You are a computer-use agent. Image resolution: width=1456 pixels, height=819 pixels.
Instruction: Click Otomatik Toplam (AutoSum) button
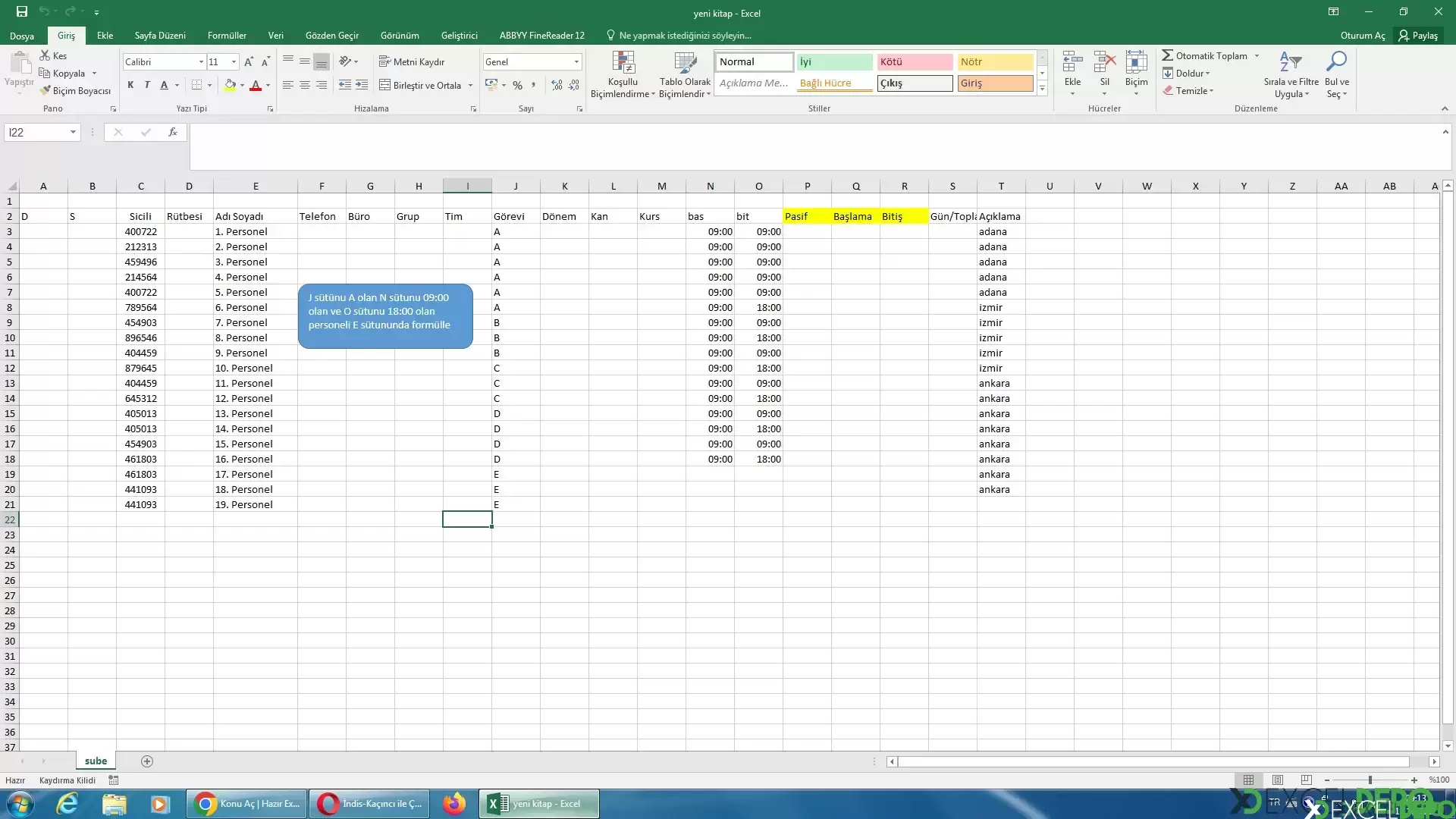[x=1204, y=55]
